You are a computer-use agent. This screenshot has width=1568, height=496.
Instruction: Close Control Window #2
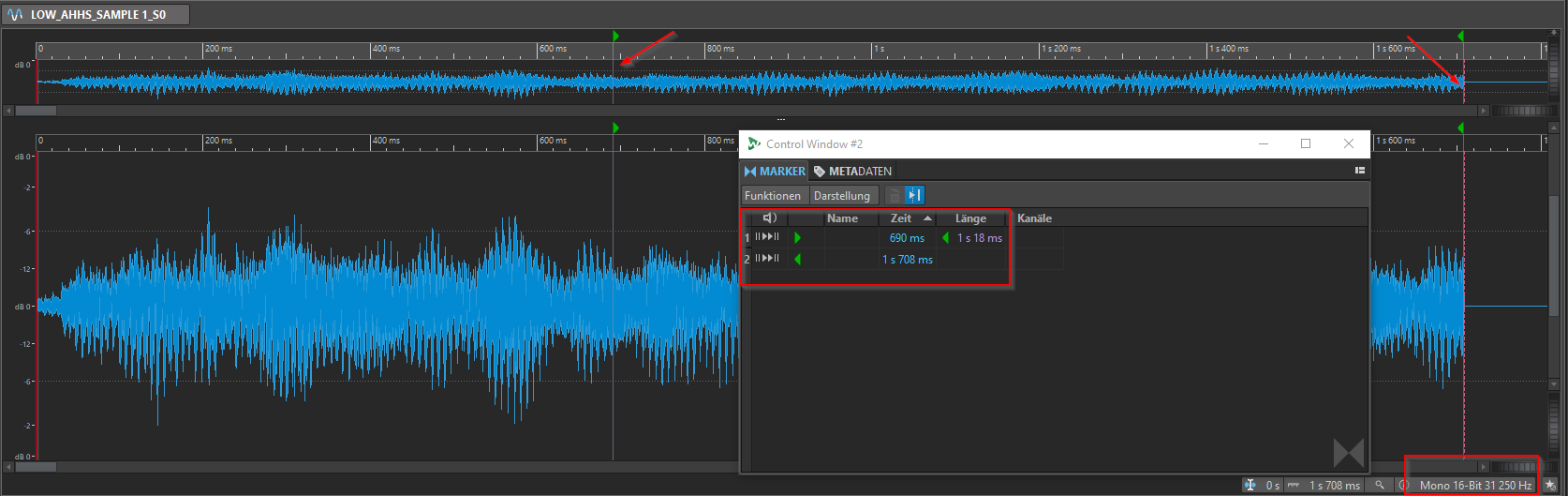(1349, 143)
